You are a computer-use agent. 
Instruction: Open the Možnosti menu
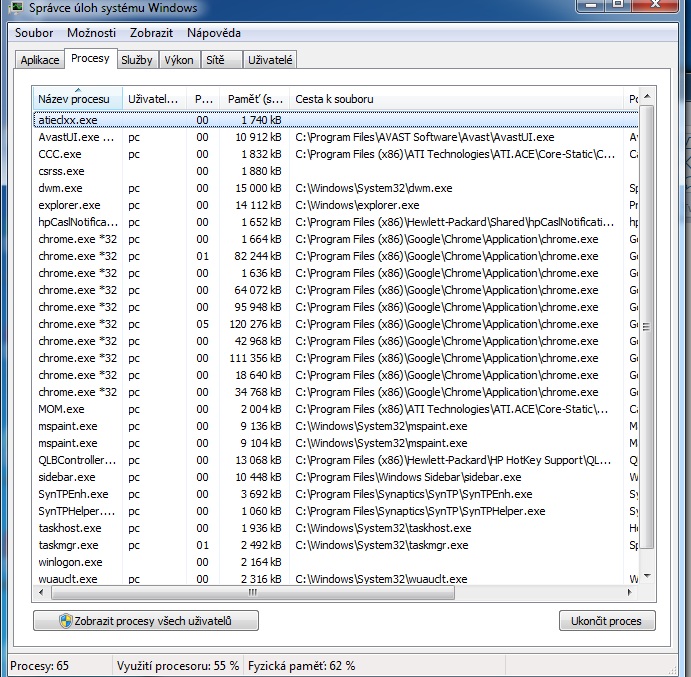[x=91, y=33]
